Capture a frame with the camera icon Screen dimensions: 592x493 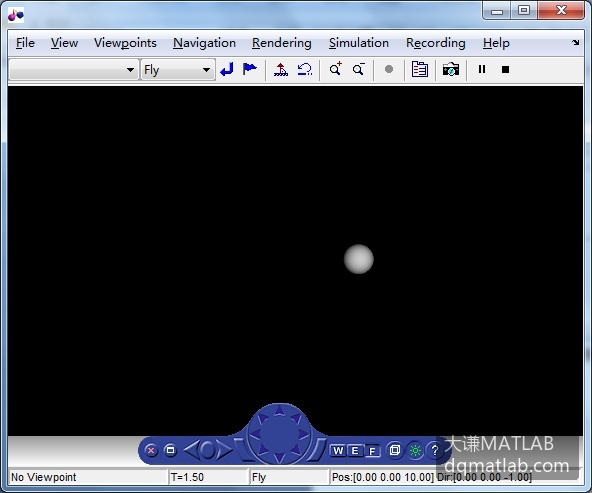[451, 69]
